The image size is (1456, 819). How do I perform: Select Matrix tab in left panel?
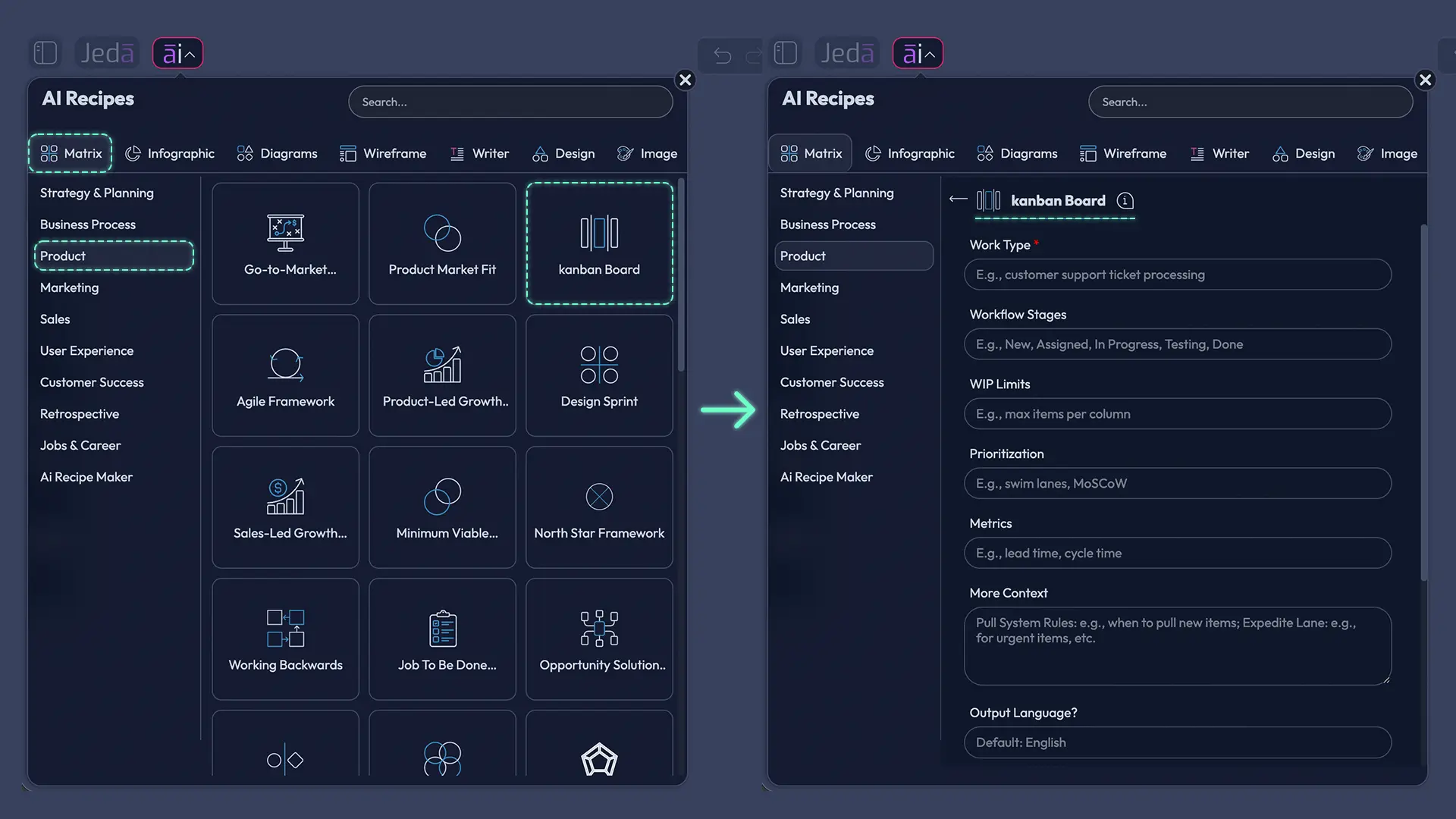pos(71,153)
